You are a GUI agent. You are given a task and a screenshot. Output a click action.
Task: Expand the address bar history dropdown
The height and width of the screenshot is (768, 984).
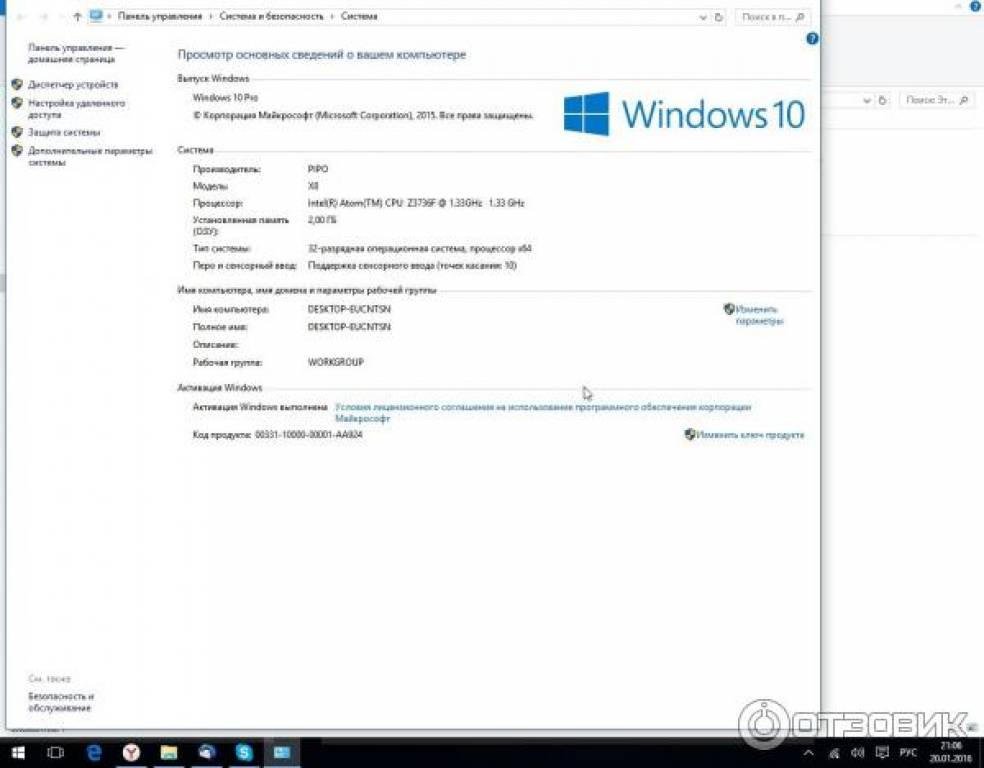click(x=703, y=18)
